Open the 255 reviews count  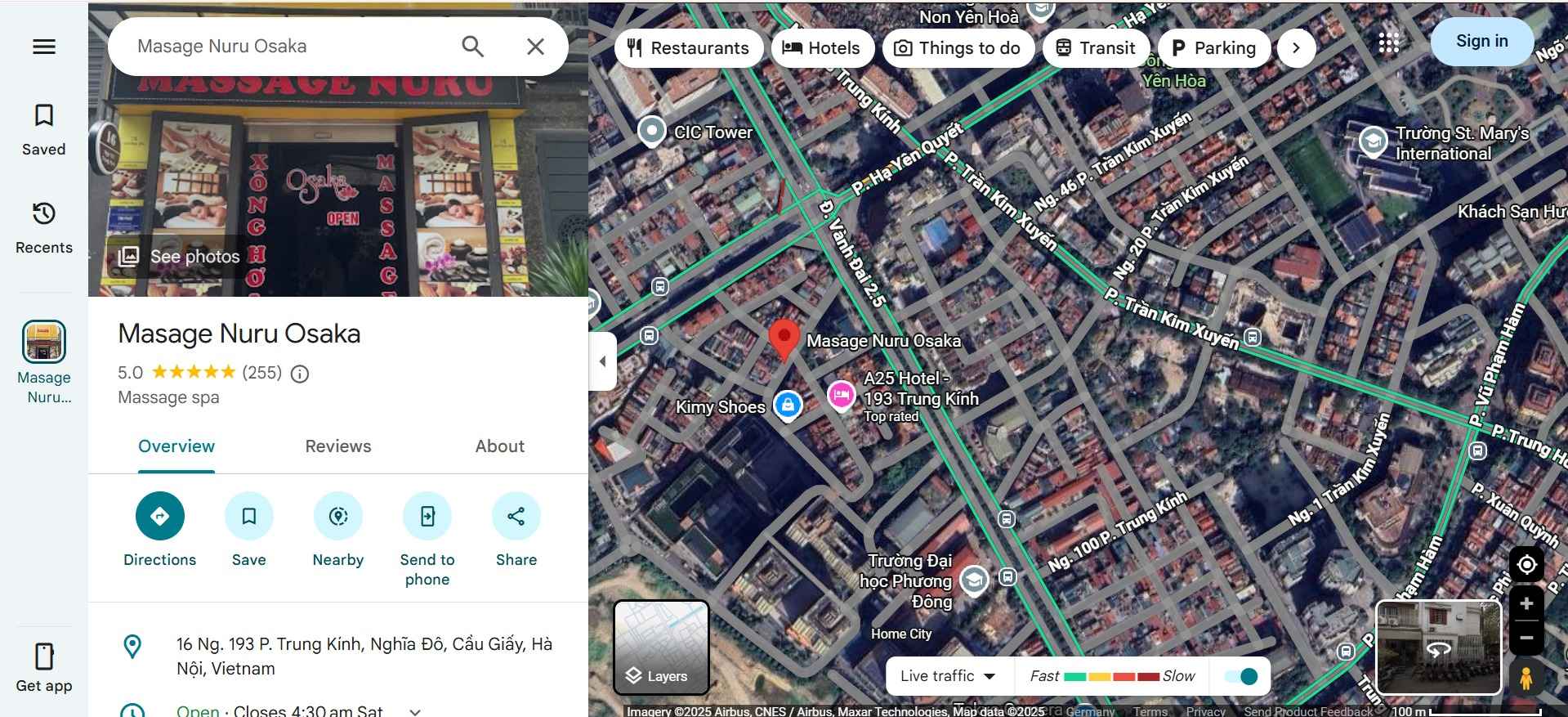click(x=261, y=373)
